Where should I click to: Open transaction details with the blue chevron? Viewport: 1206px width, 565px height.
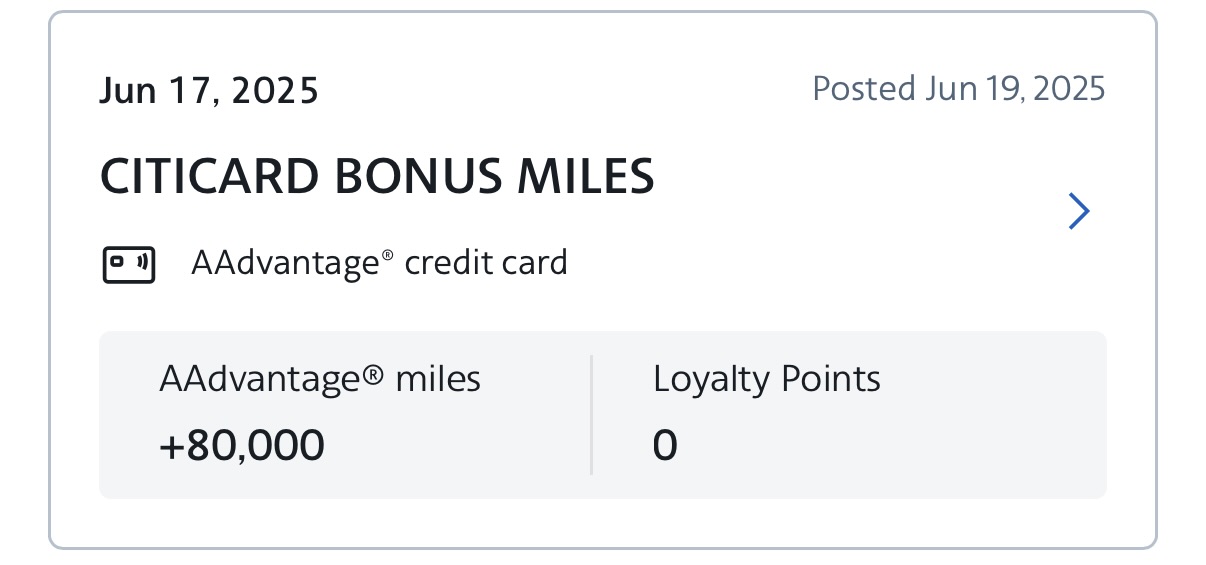point(1078,211)
